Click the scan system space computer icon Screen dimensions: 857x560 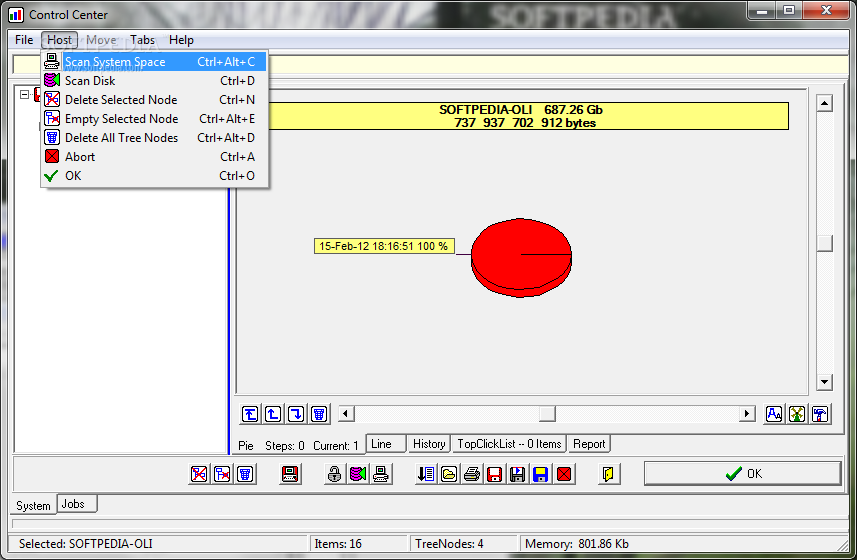click(x=380, y=474)
